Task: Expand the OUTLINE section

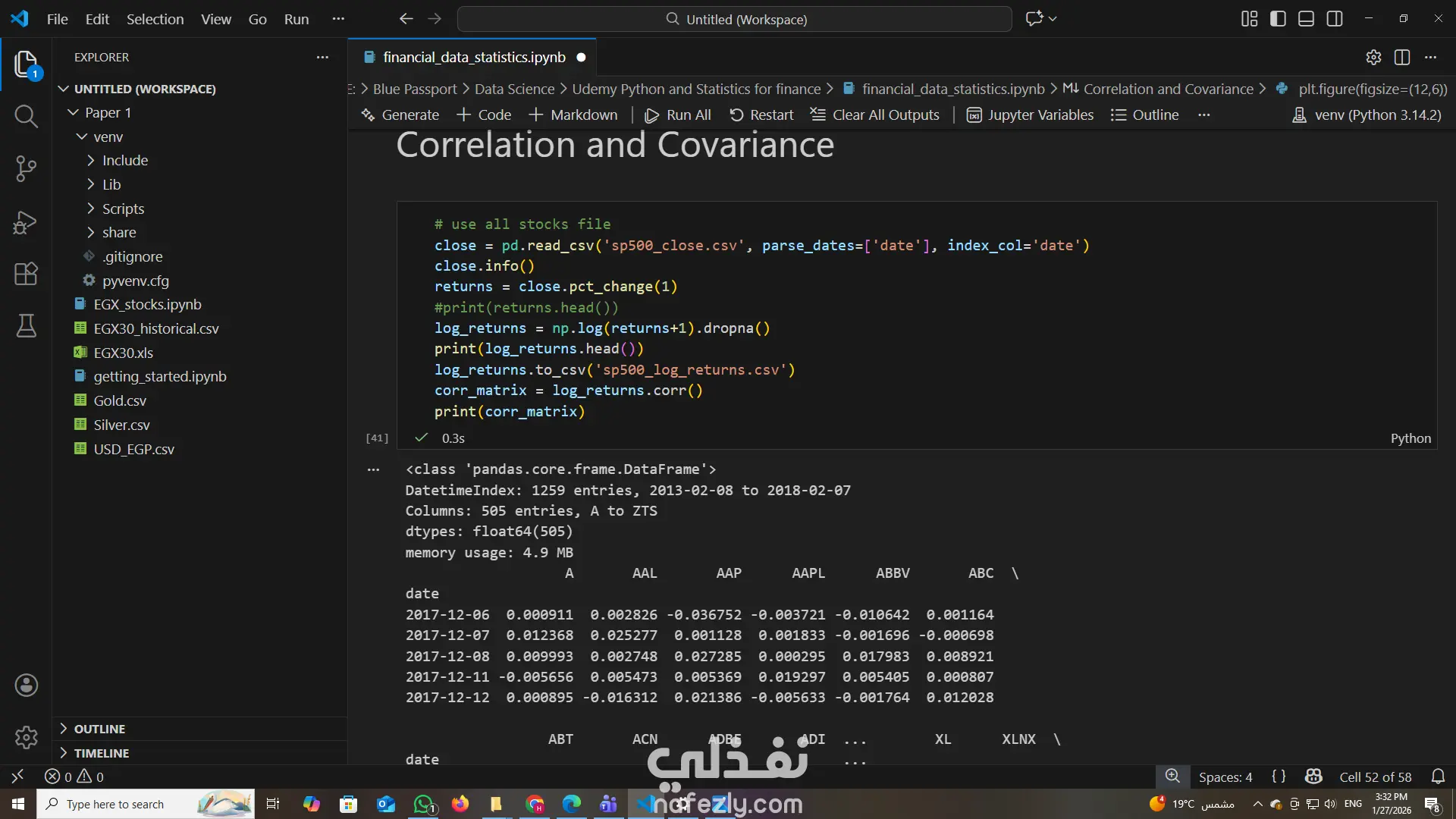Action: 99,729
